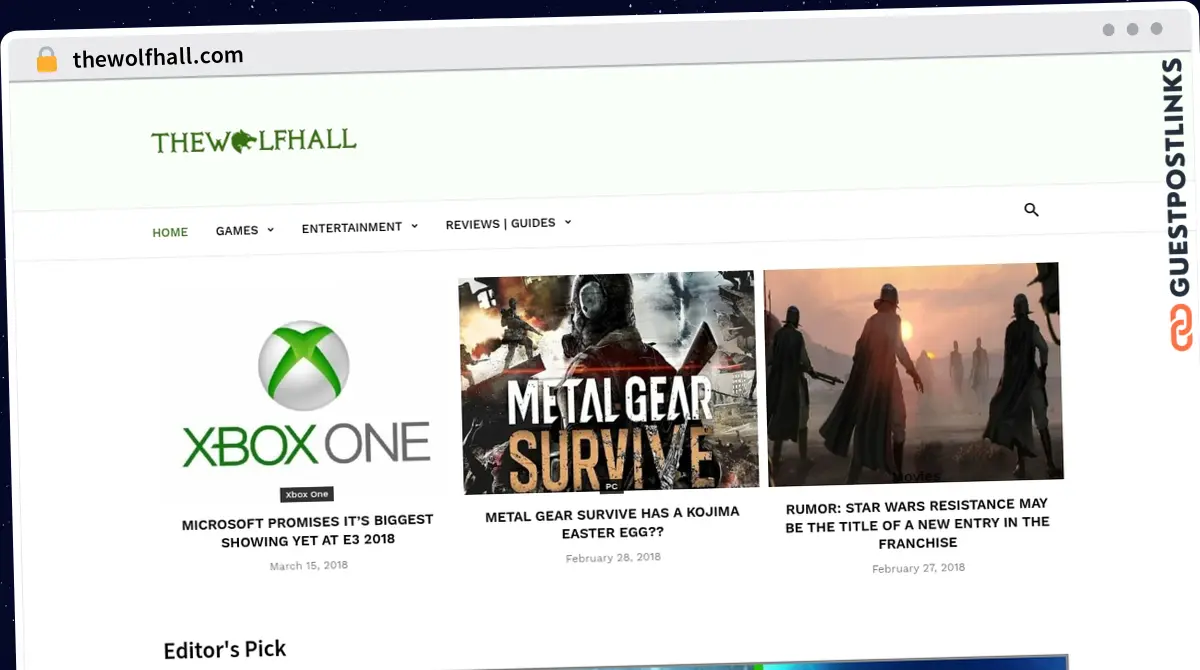Read Microsoft Promises E3 2018 headline
This screenshot has height=670, width=1200.
(308, 530)
